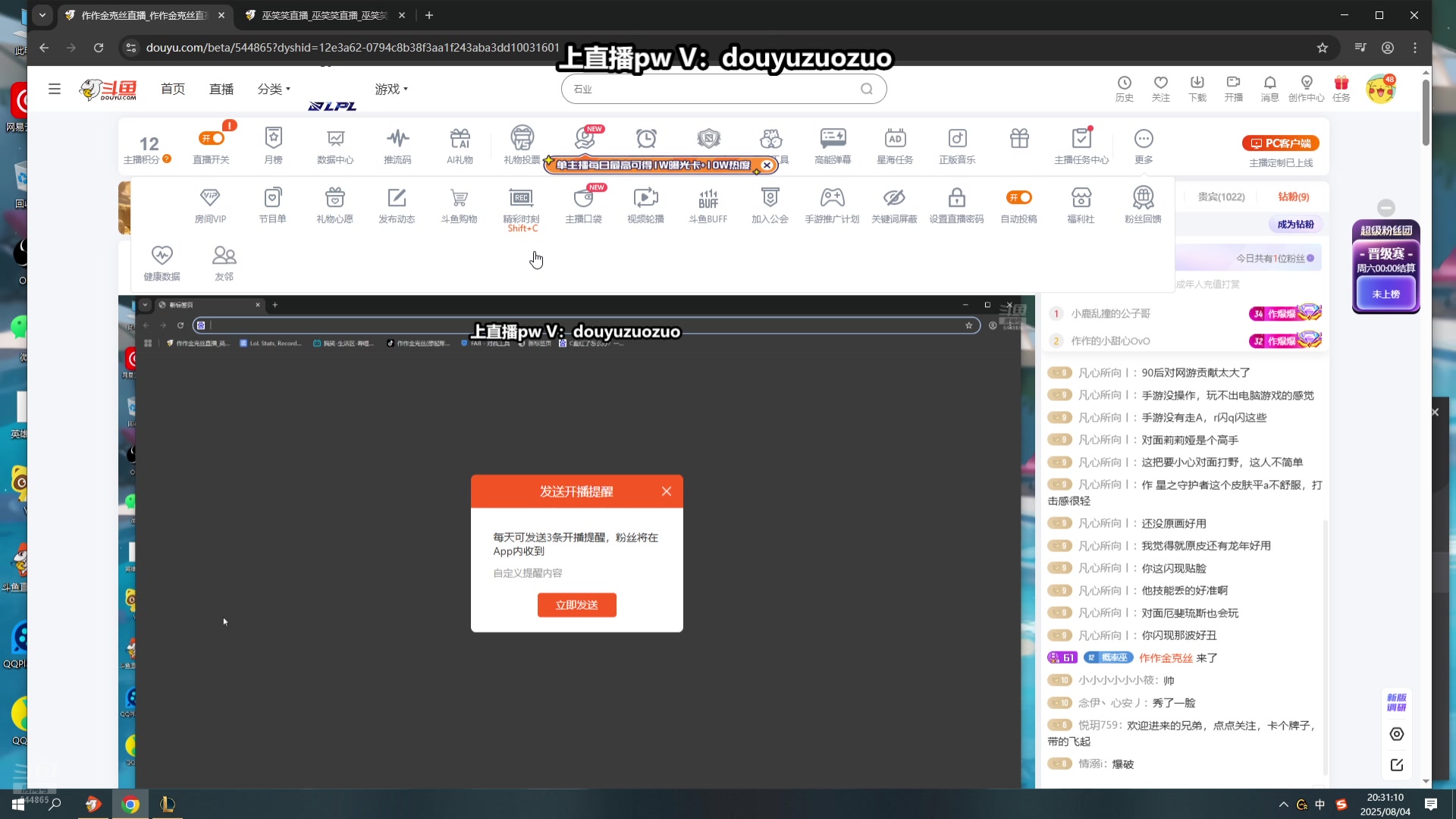The width and height of the screenshot is (1456, 819).
Task: Open 下载 in the header
Action: pos(1197,88)
